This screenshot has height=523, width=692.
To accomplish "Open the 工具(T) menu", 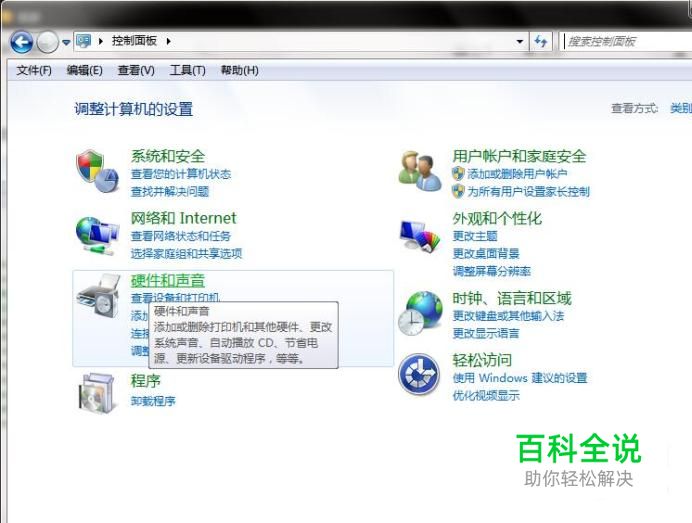I will (188, 70).
